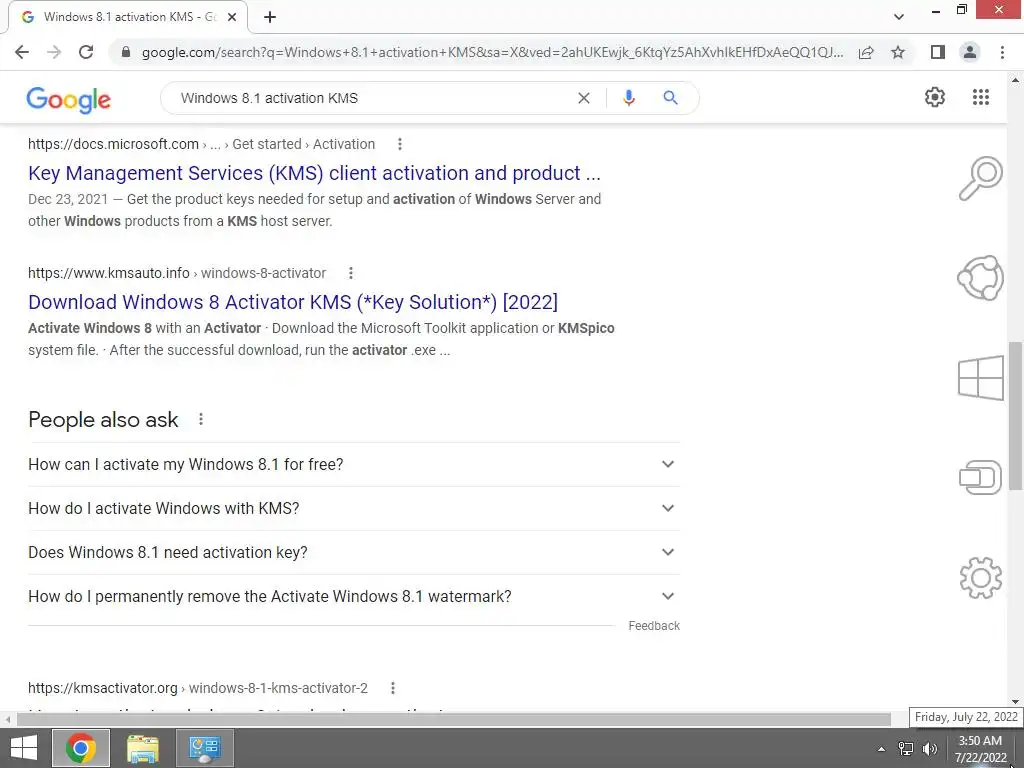Close the Windows 8.1 activation KMS tab
The width and height of the screenshot is (1024, 768).
coord(232,17)
